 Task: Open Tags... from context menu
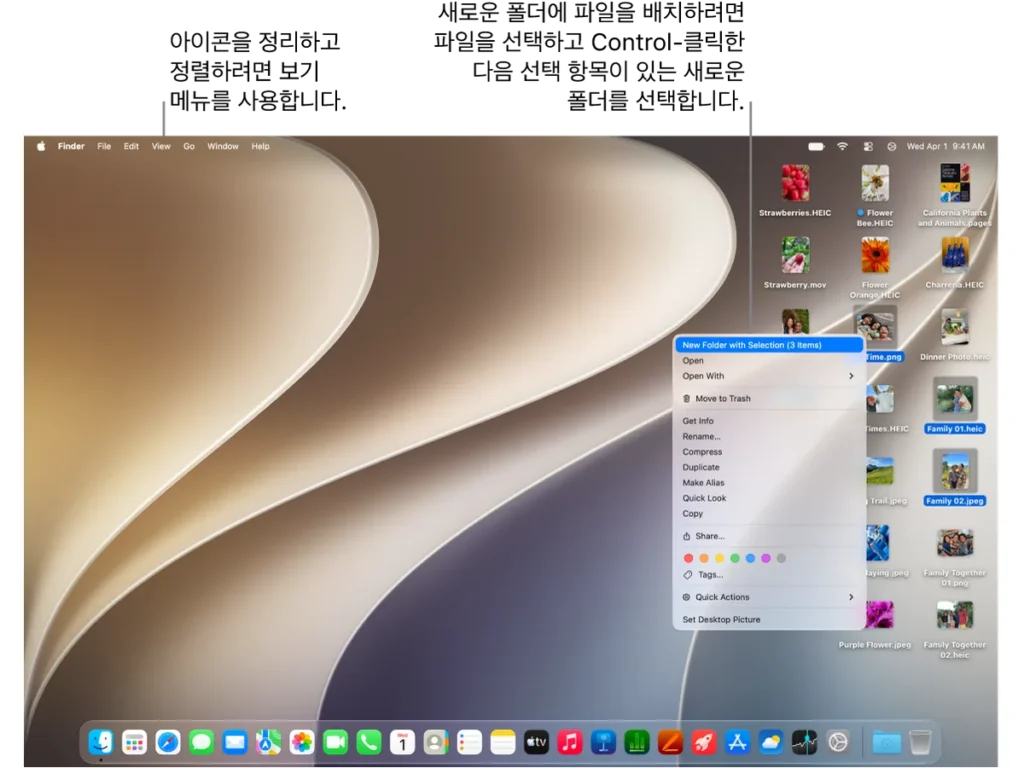point(769,575)
